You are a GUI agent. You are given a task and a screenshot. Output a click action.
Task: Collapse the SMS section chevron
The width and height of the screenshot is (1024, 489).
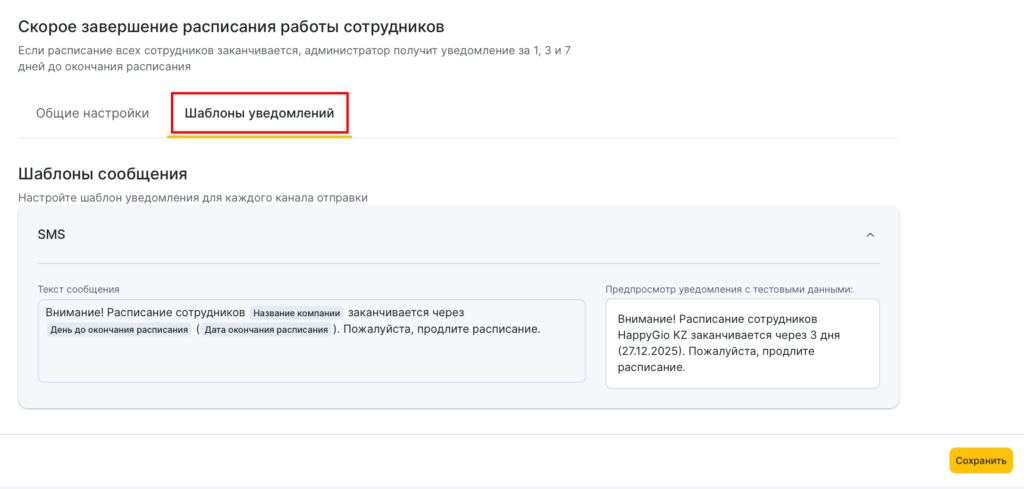870,235
